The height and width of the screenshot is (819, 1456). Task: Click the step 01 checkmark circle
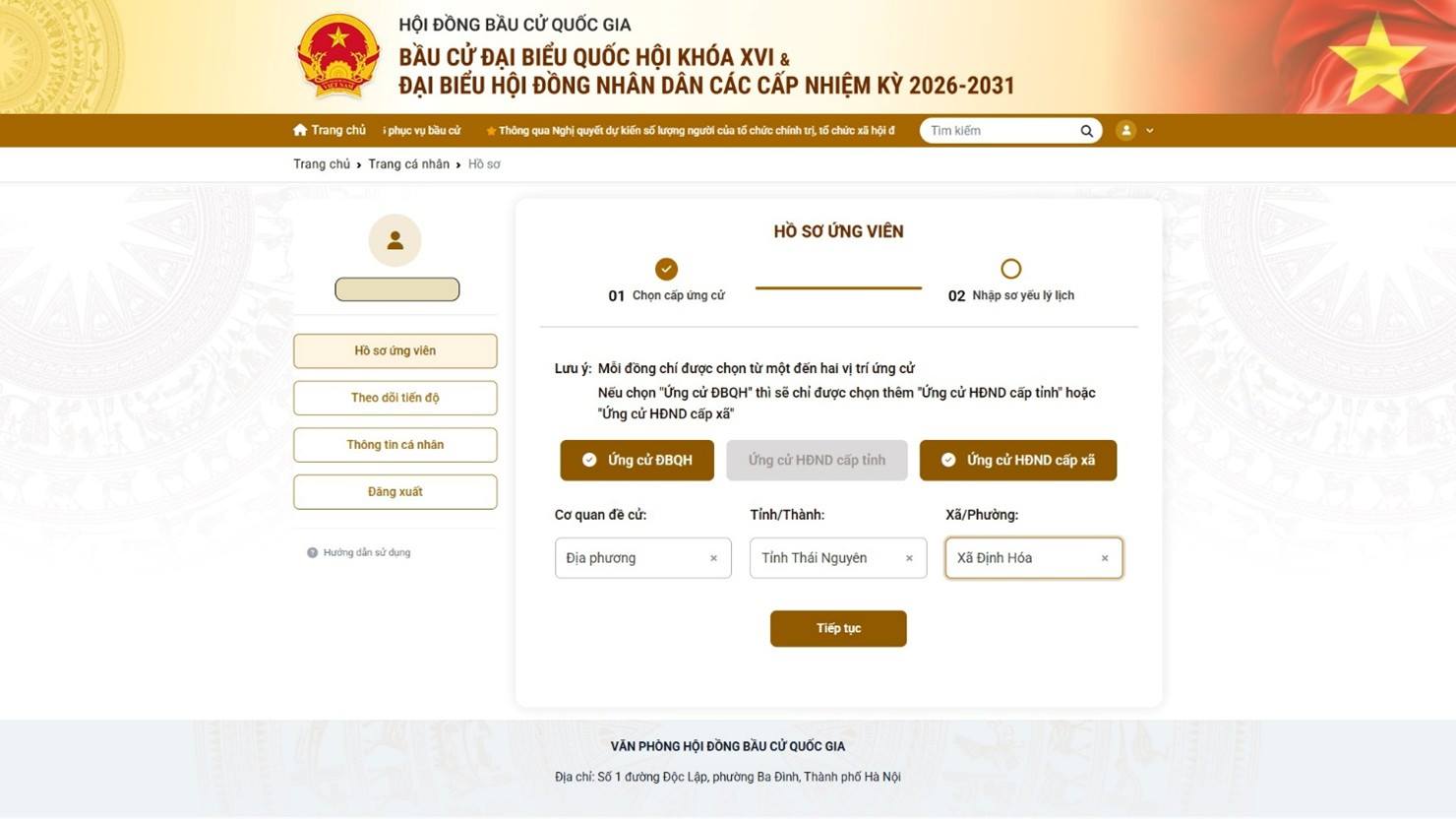pos(667,269)
